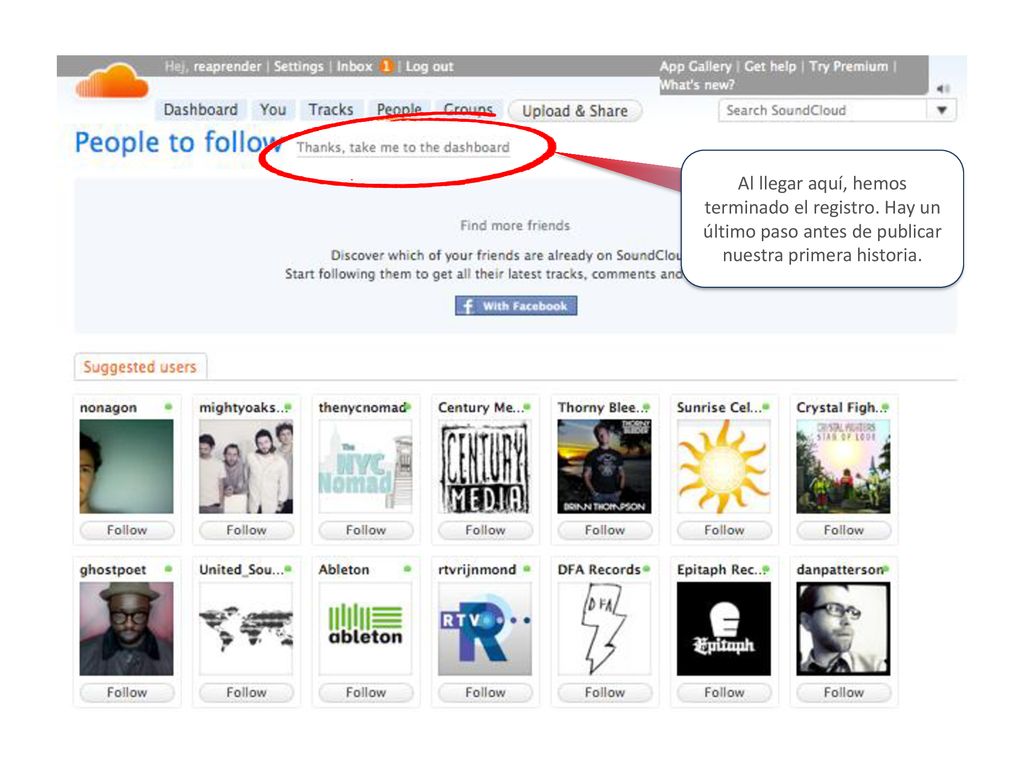Follow Epitaph Records
This screenshot has height=768, width=1024.
coord(724,692)
